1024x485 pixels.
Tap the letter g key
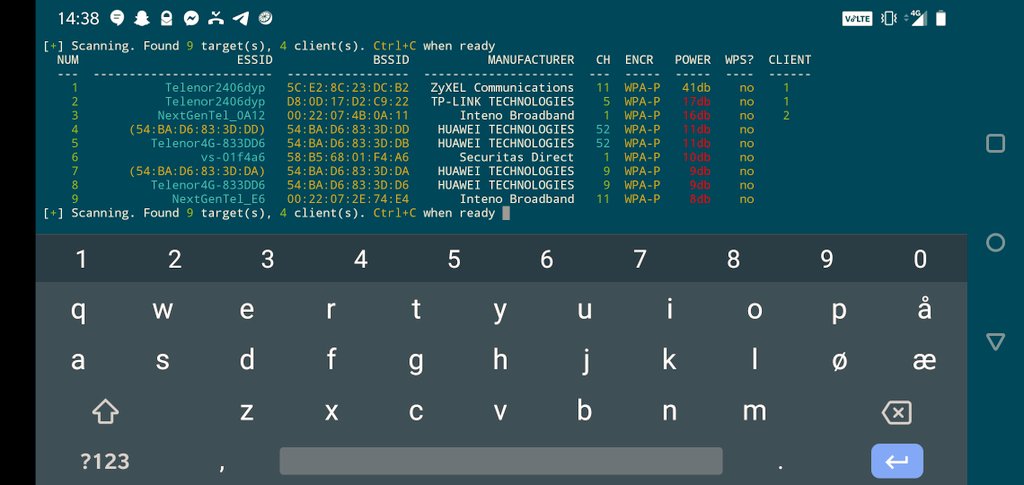pos(415,362)
